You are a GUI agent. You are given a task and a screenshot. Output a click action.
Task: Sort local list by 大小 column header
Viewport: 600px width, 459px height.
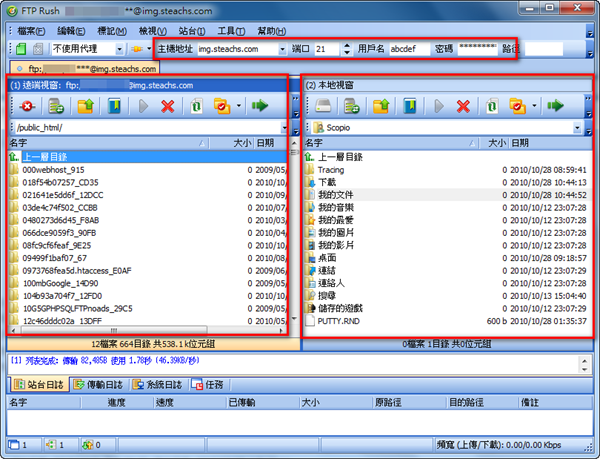click(x=494, y=143)
